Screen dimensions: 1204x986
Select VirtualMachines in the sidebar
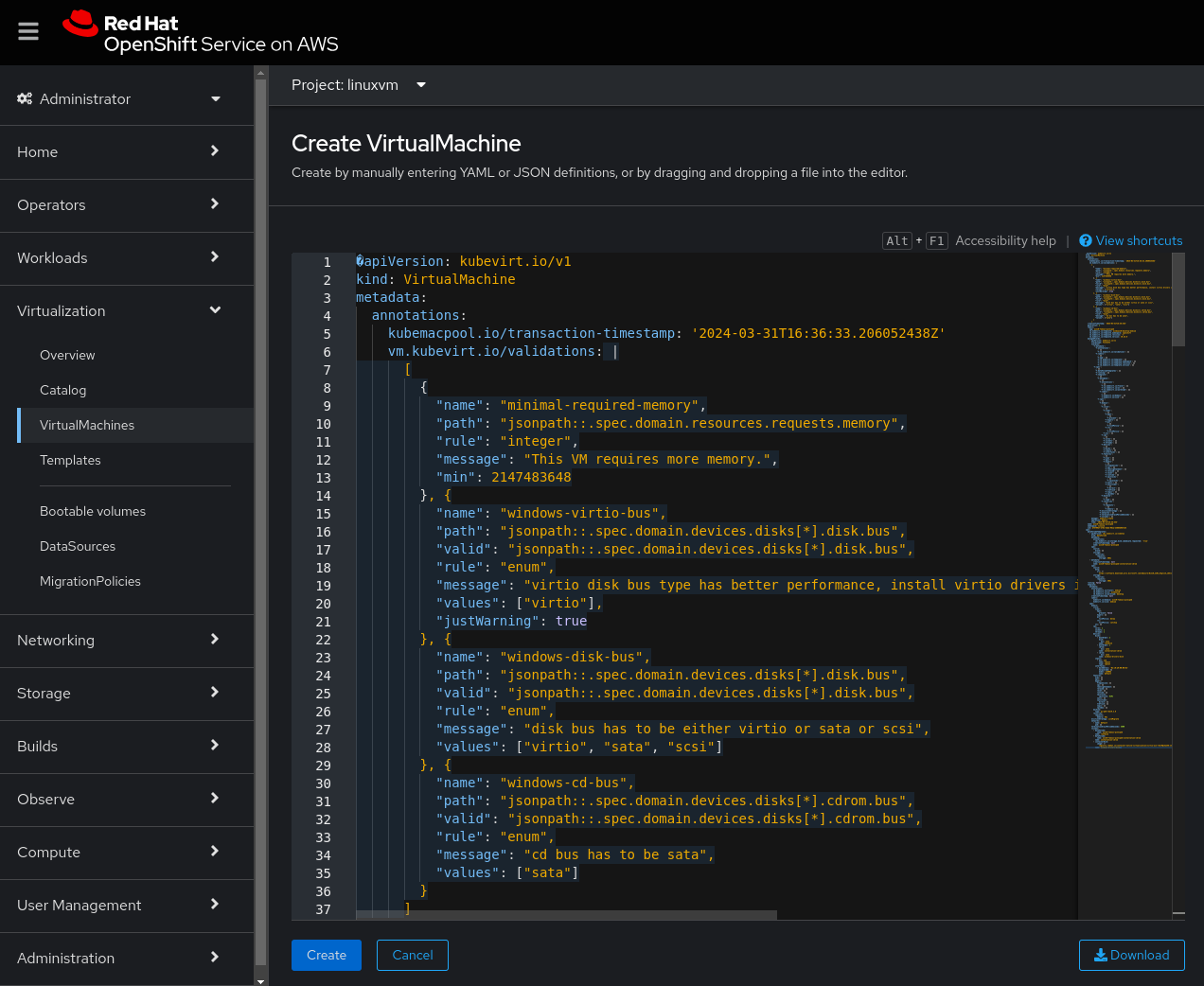point(135,425)
